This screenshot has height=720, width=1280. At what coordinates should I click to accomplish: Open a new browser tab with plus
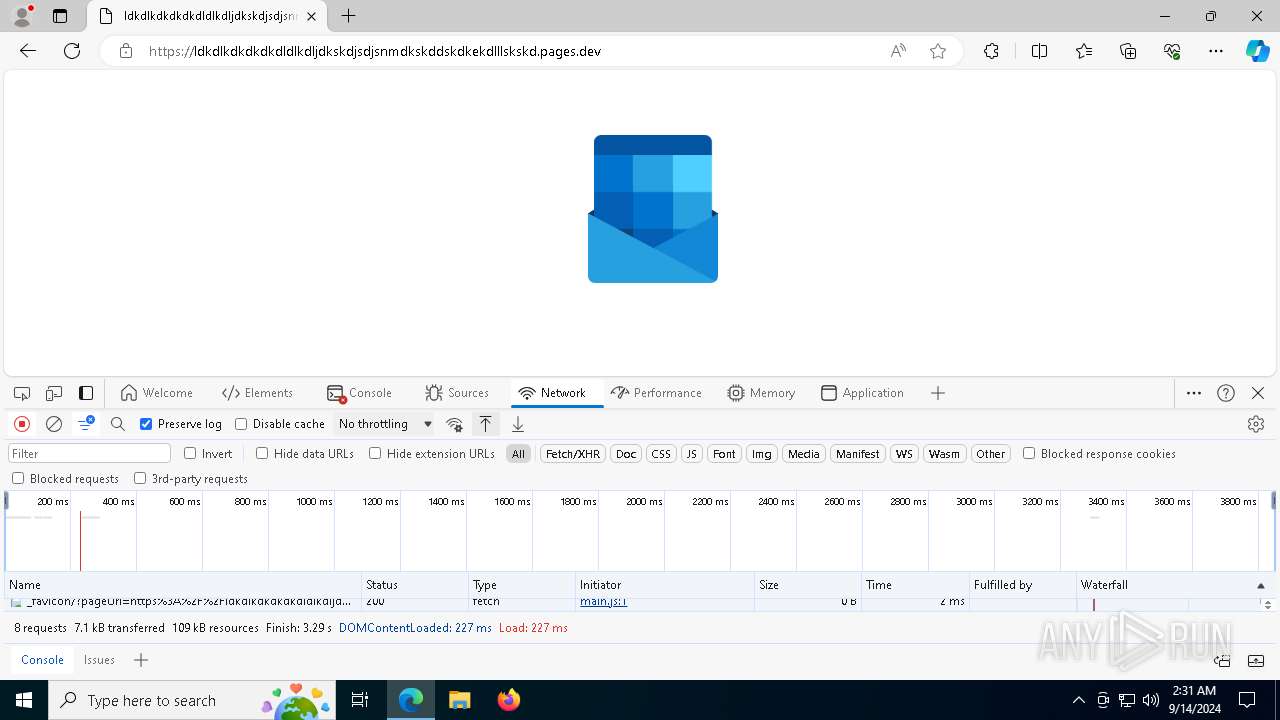point(348,16)
